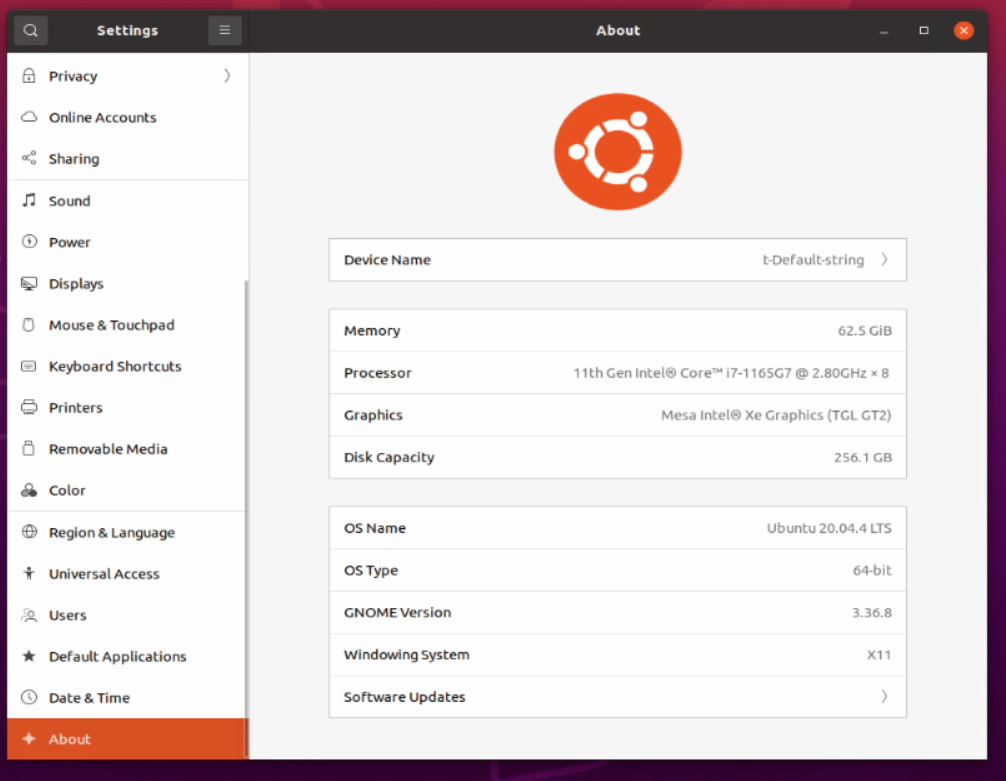This screenshot has height=781, width=1006.
Task: Click the Universal Access person icon
Action: (x=29, y=573)
